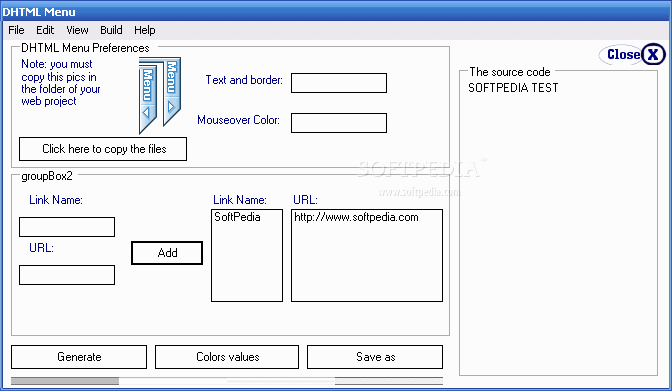The height and width of the screenshot is (391, 672).
Task: Click the Close label at top right
Action: tap(624, 54)
